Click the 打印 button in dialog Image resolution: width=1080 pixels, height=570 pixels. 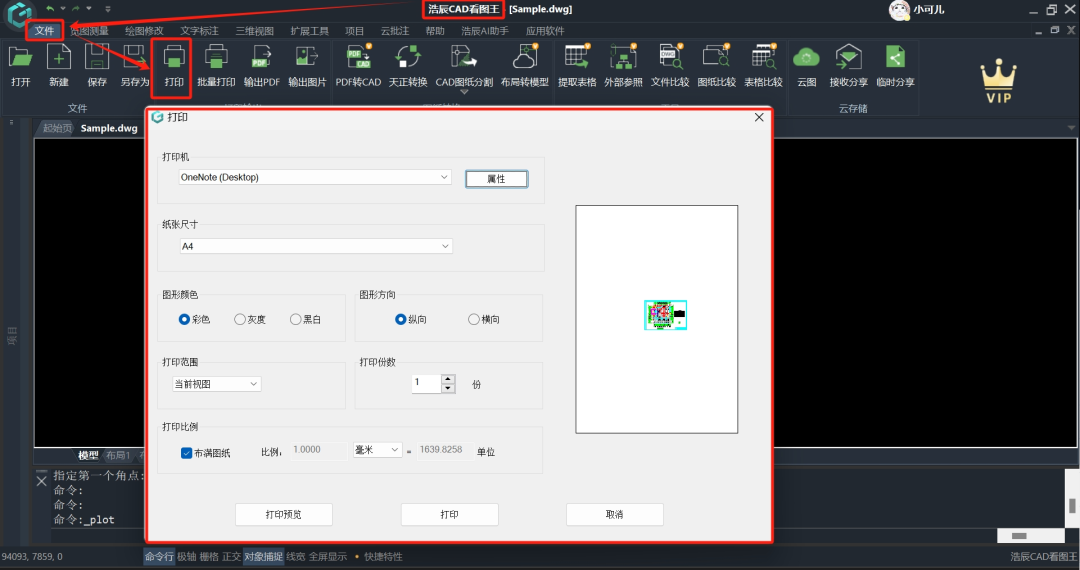click(x=450, y=514)
